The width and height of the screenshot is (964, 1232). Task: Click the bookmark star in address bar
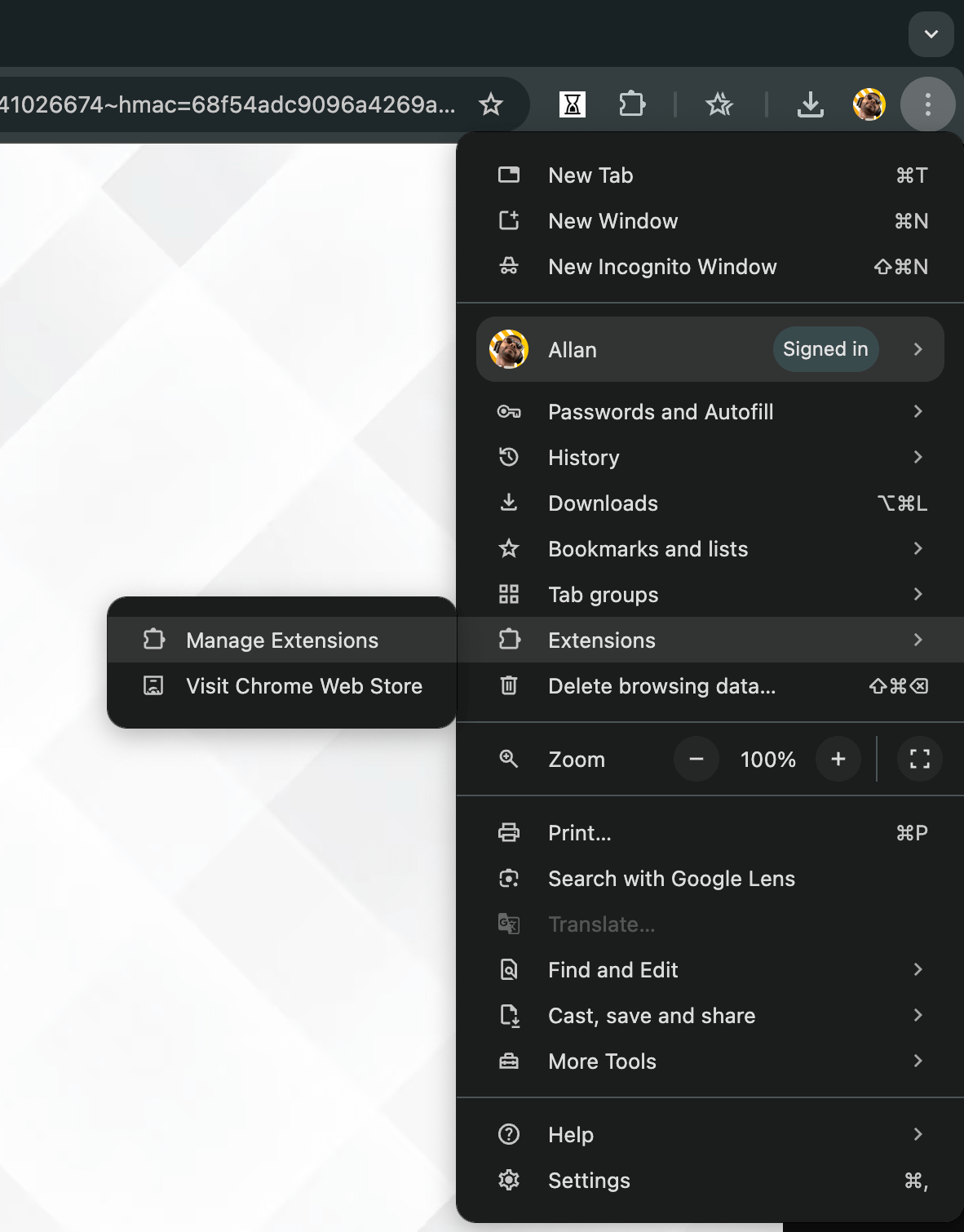[491, 104]
